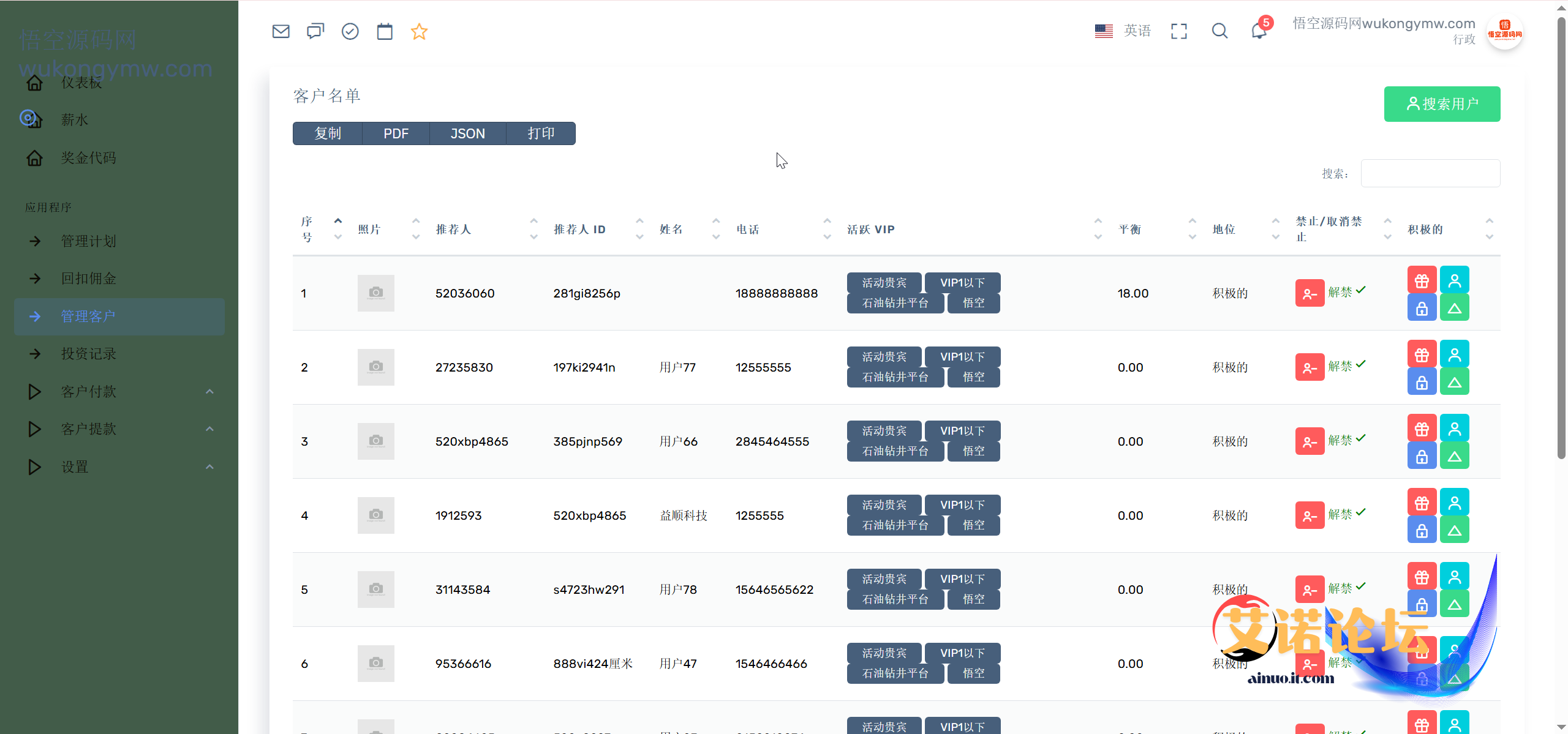Click referrer ID 281gi8256p
This screenshot has width=1568, height=734.
(587, 293)
